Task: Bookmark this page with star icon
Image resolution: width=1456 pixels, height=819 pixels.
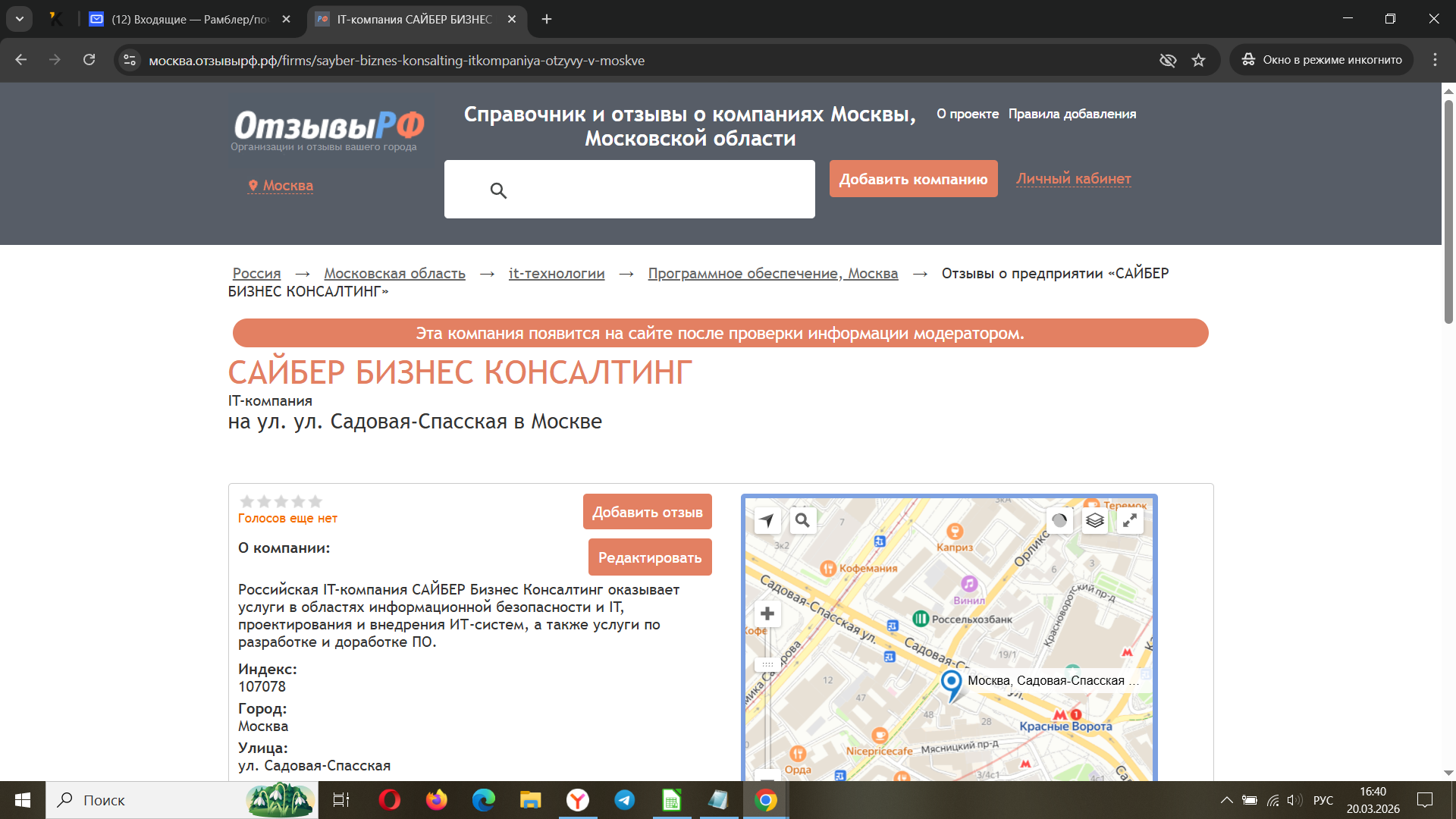Action: click(x=1198, y=60)
